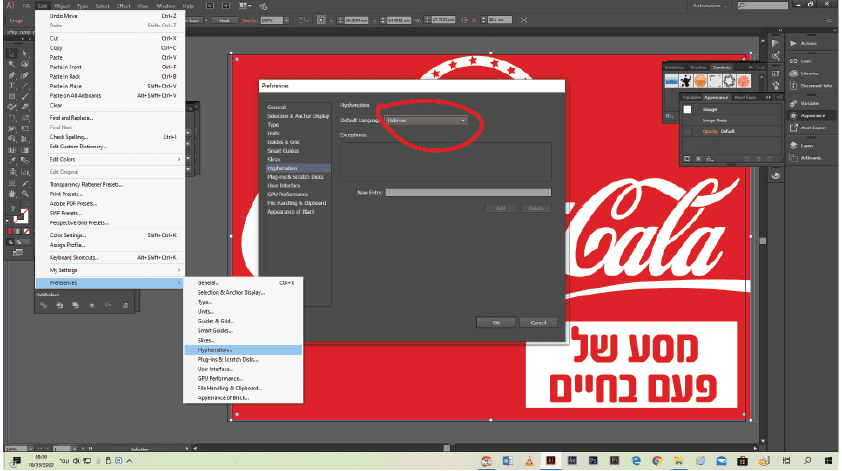Switch to the Variables tab in panel
The image size is (842, 471).
click(x=692, y=97)
